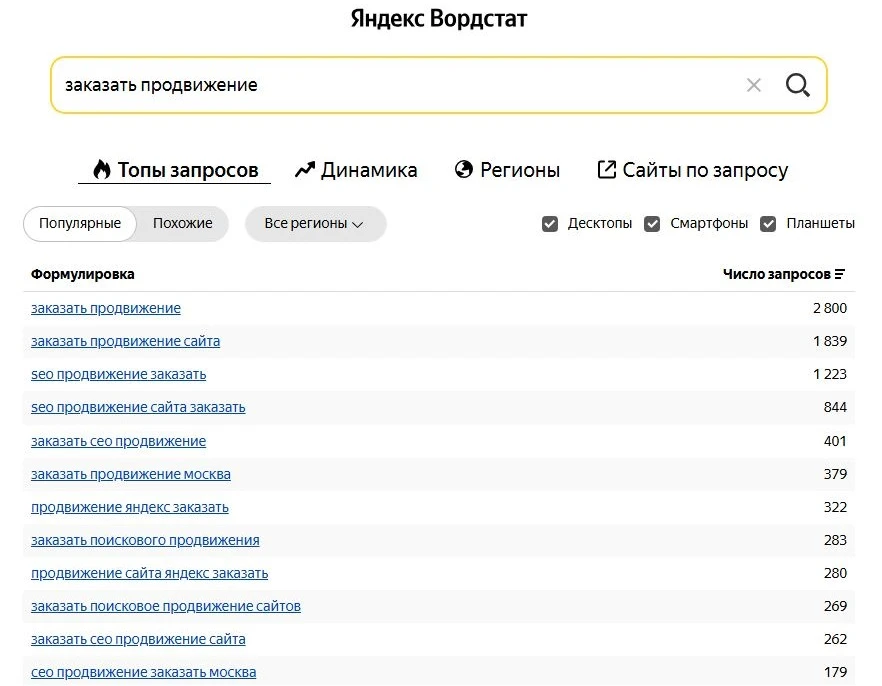Viewport: 882px width, 686px height.
Task: Start search via the magnifier icon
Action: tap(797, 85)
